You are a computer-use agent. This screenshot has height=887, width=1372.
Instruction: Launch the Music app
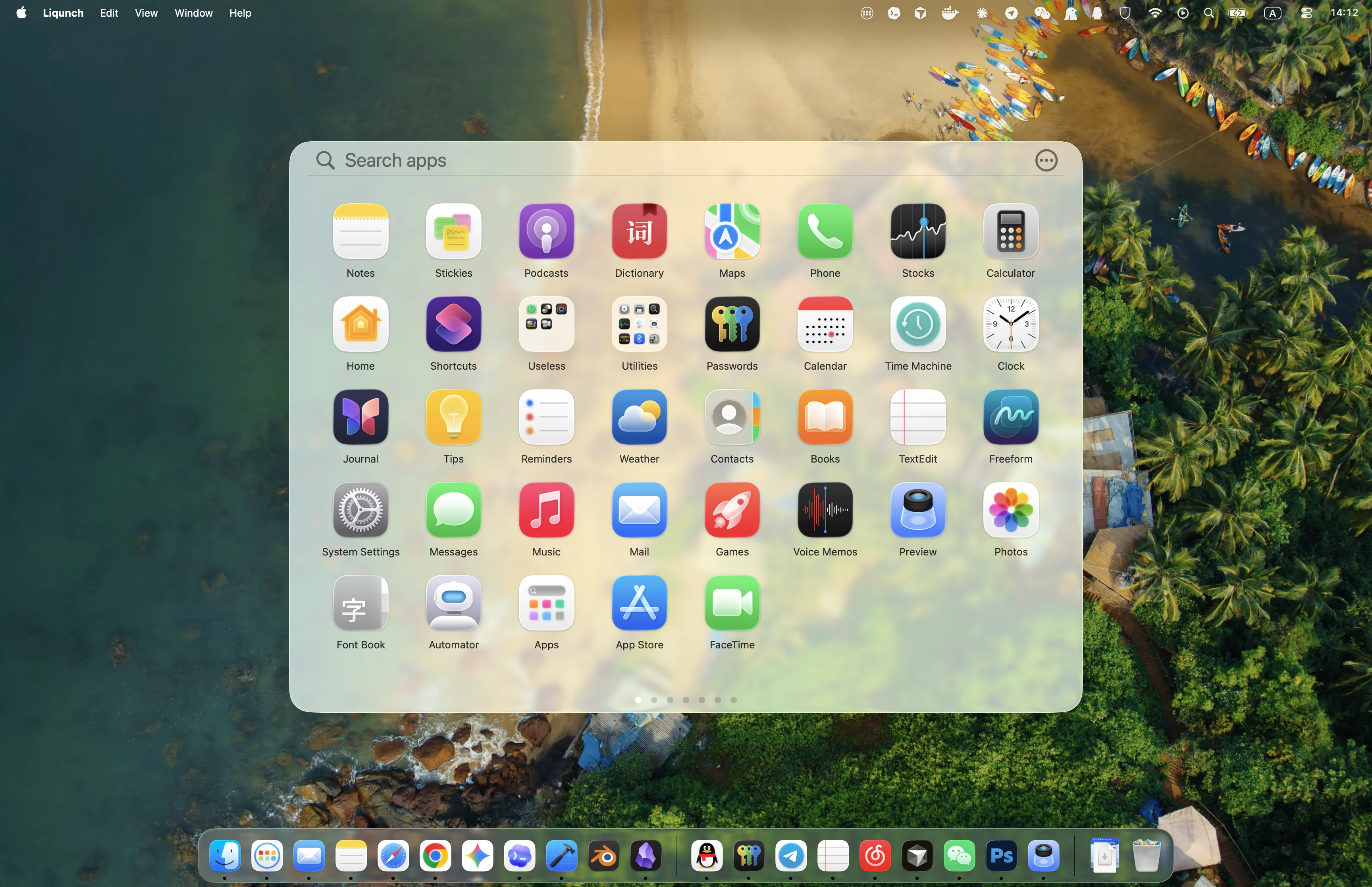(546, 510)
